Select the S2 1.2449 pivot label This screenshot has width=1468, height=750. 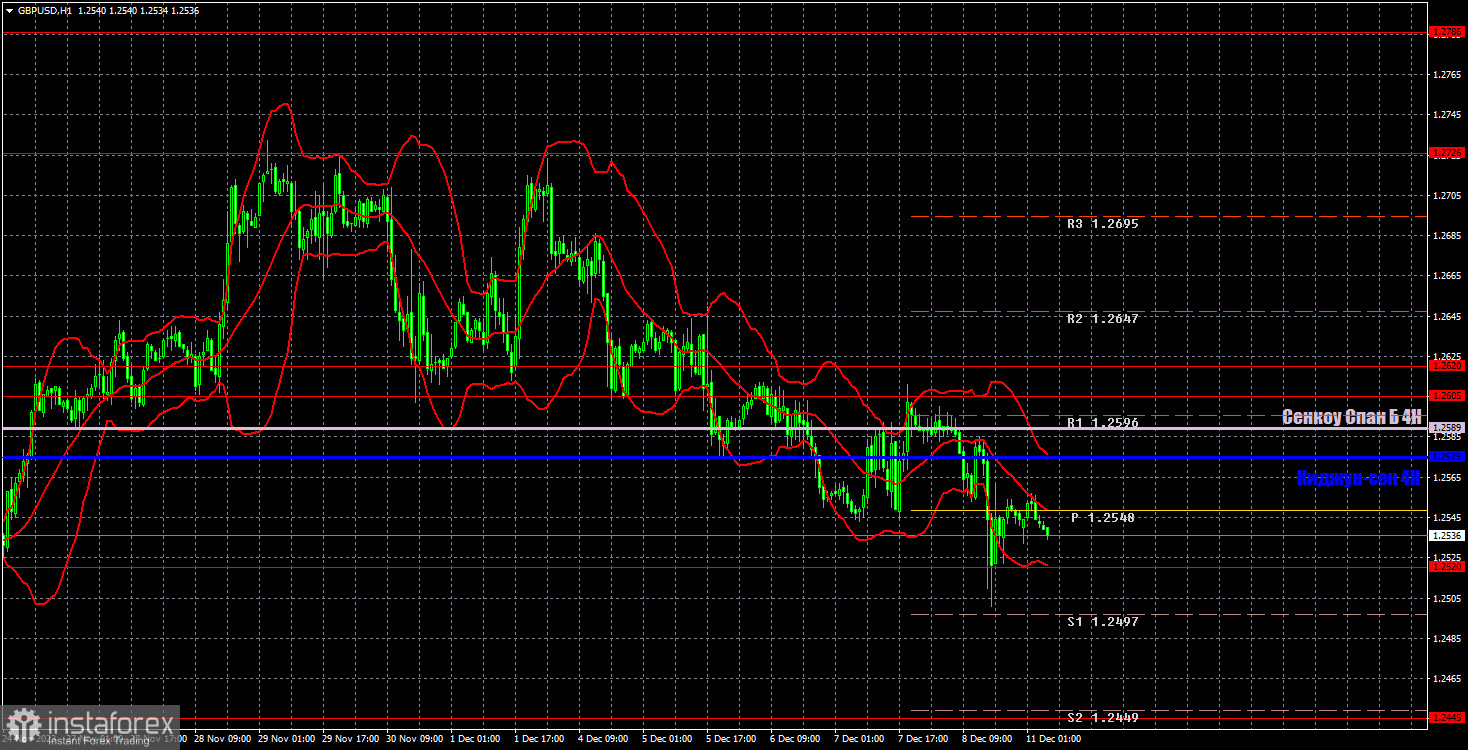pyautogui.click(x=1101, y=718)
